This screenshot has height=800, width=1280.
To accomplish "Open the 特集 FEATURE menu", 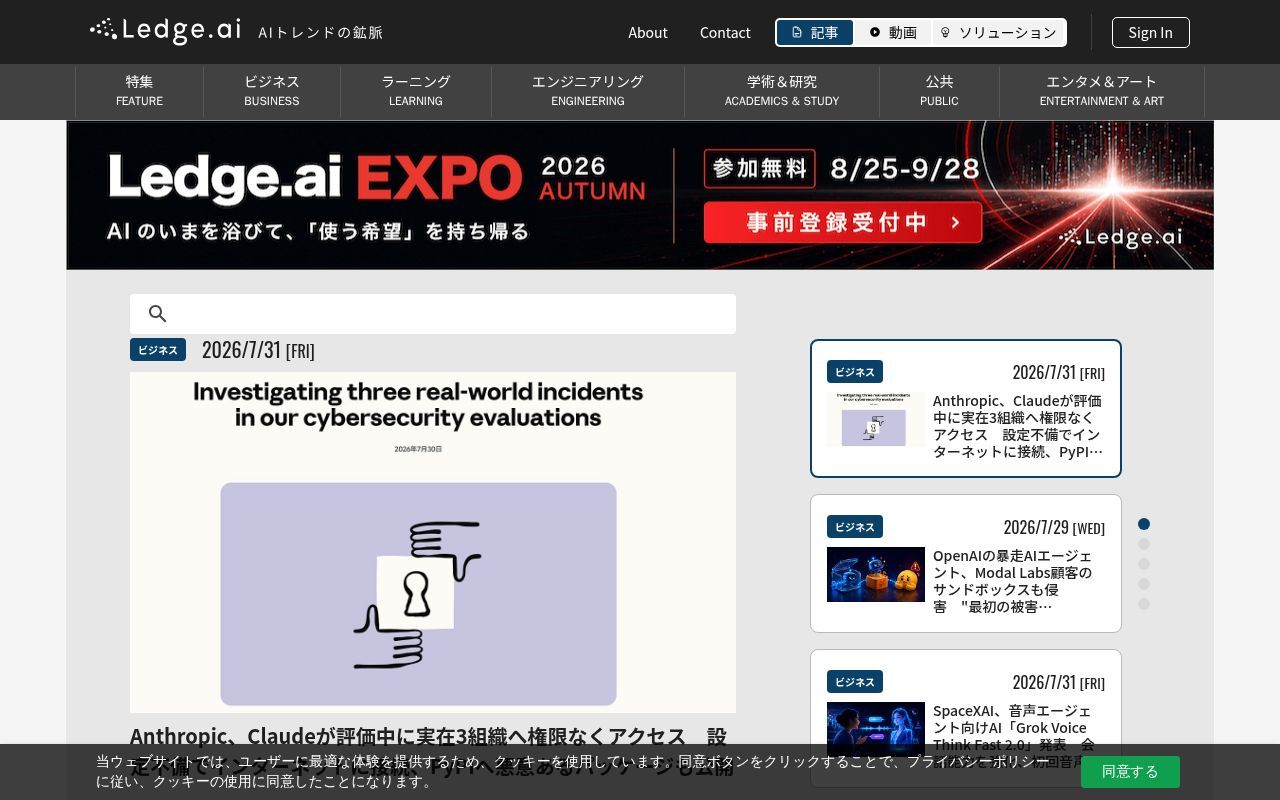I will 139,90.
